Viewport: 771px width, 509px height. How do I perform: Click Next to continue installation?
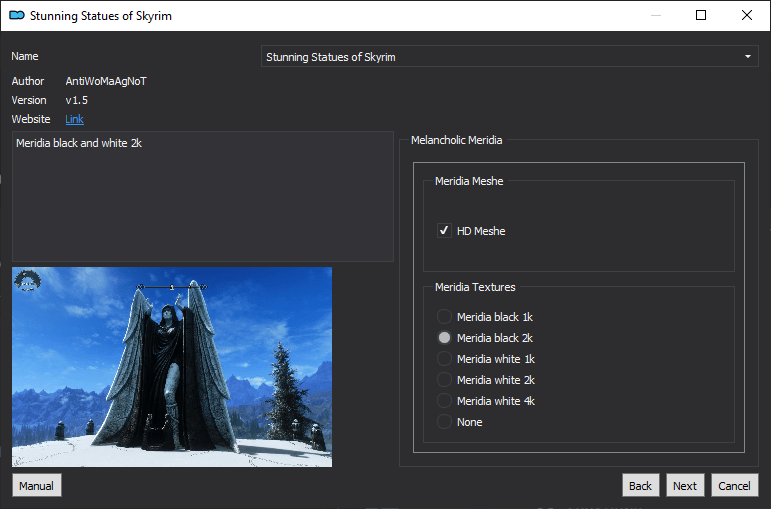pos(685,485)
